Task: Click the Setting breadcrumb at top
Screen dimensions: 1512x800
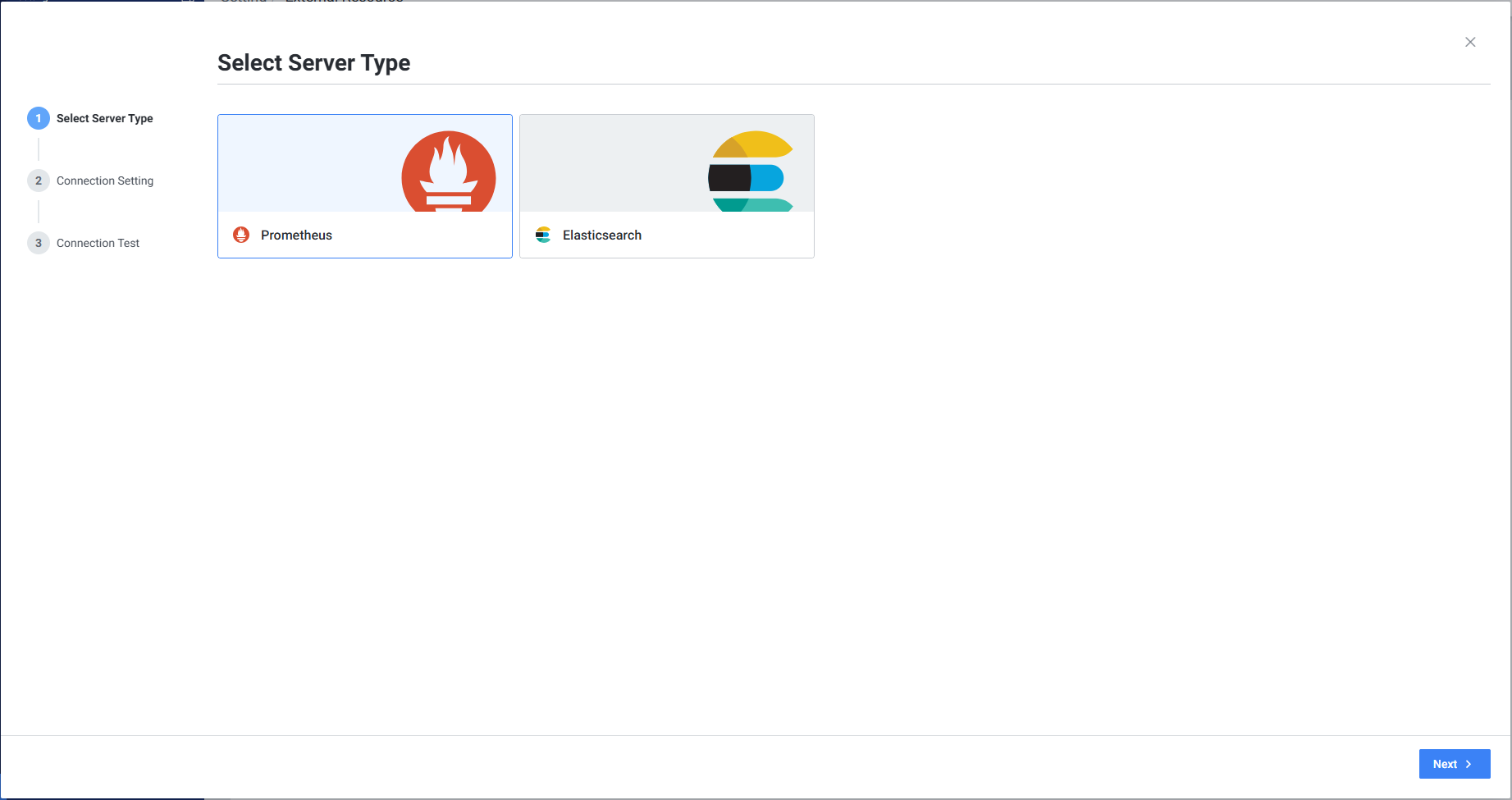Action: click(244, 2)
